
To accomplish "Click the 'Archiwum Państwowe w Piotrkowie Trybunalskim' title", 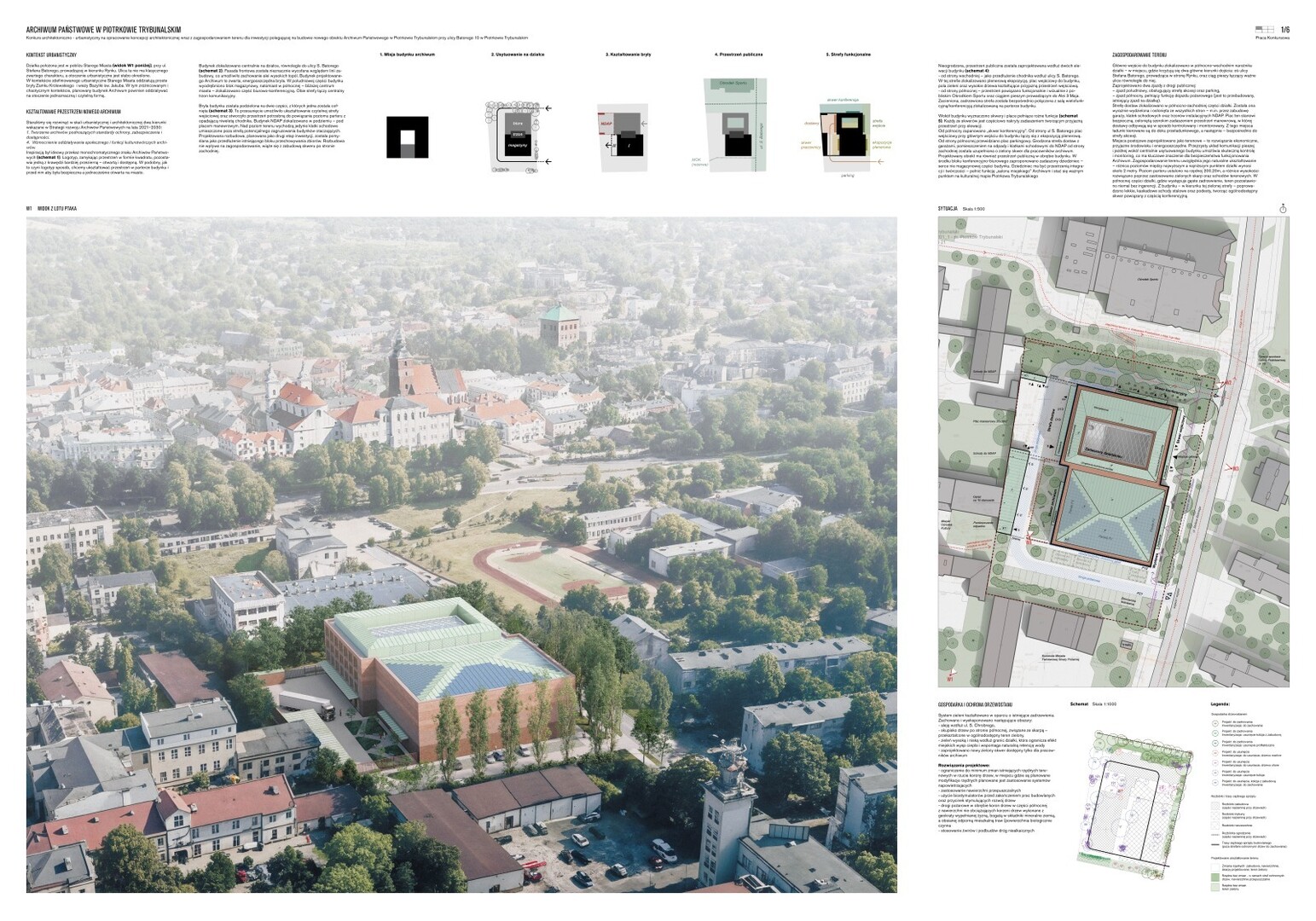I will tap(103, 30).
